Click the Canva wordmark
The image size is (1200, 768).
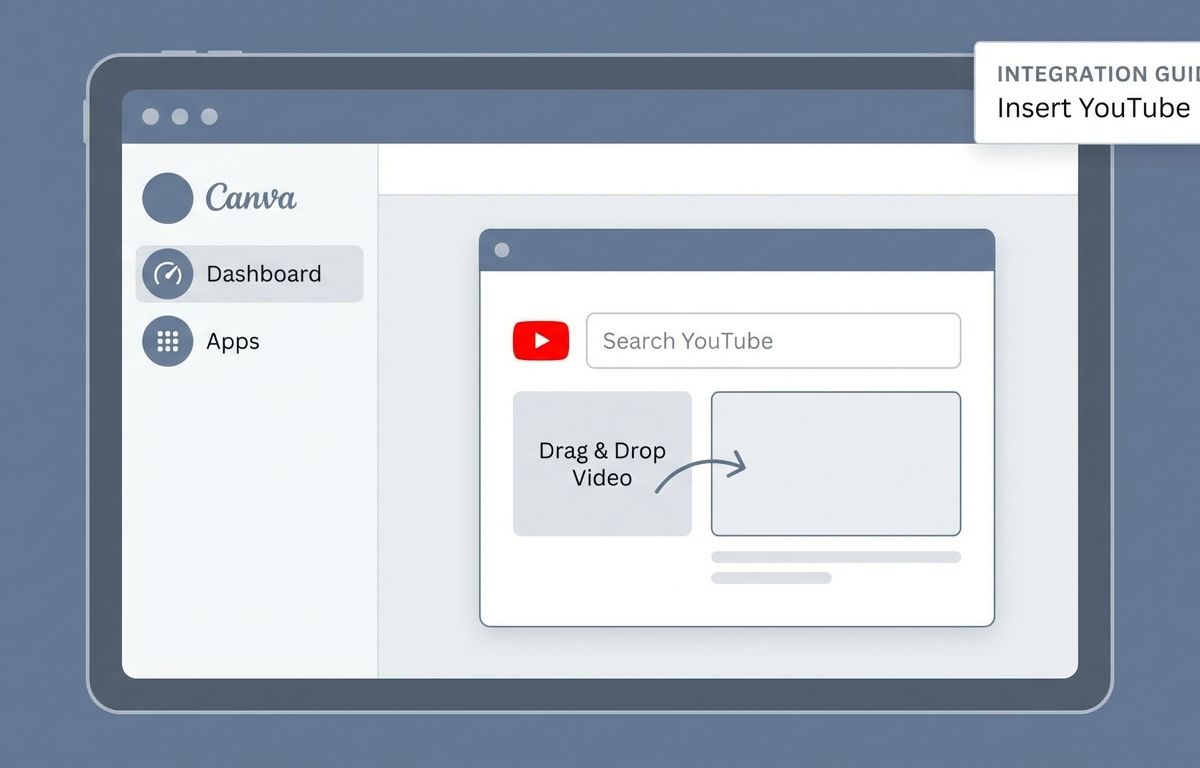(251, 197)
